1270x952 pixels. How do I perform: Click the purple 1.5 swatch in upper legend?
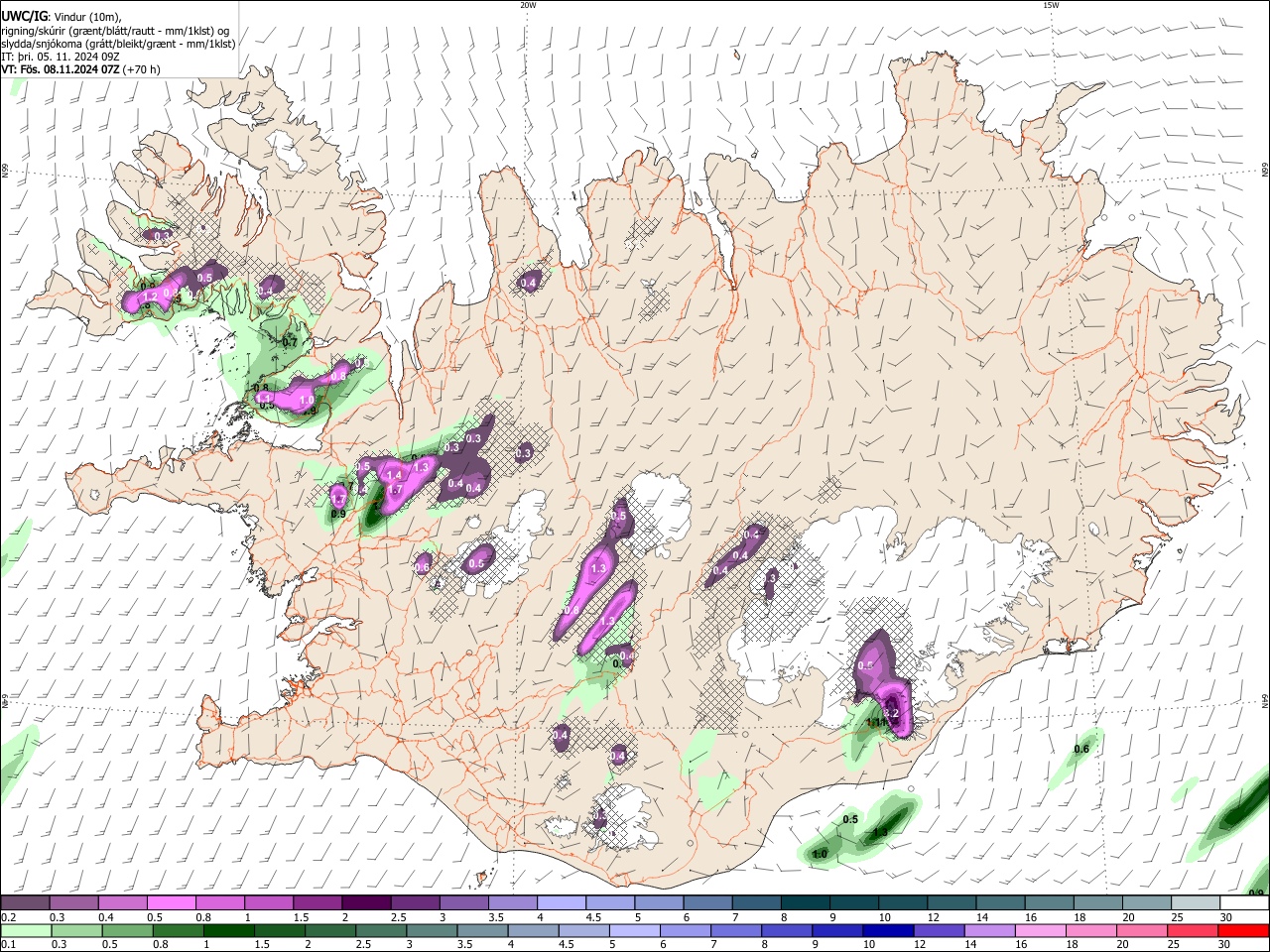317,903
